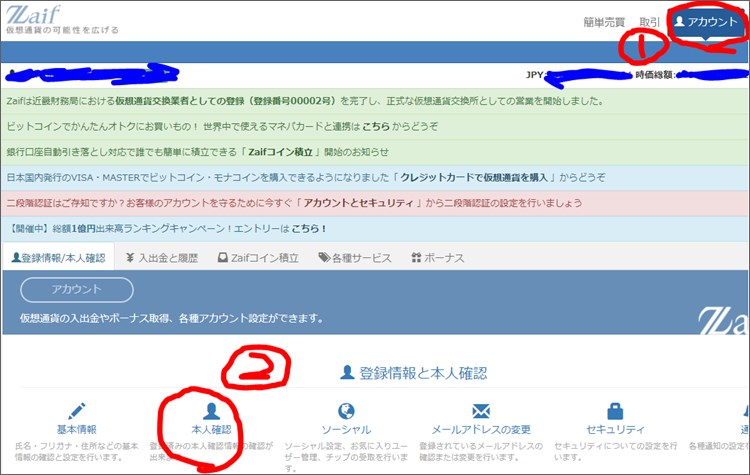Open the 基本情報 link

(x=77, y=430)
